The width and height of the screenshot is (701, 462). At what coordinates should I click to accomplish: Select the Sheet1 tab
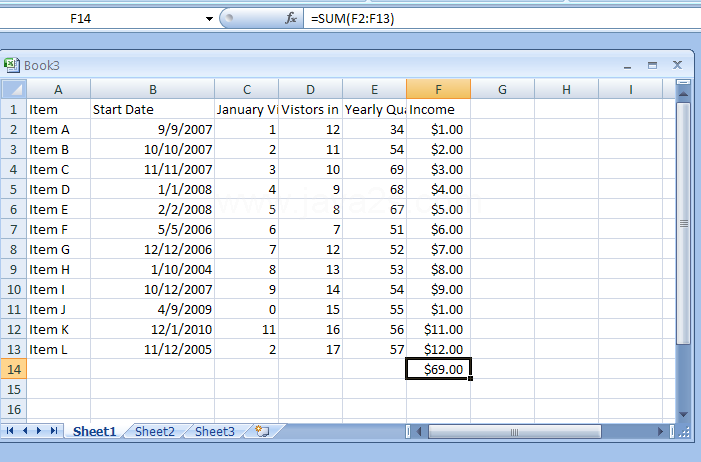click(94, 431)
